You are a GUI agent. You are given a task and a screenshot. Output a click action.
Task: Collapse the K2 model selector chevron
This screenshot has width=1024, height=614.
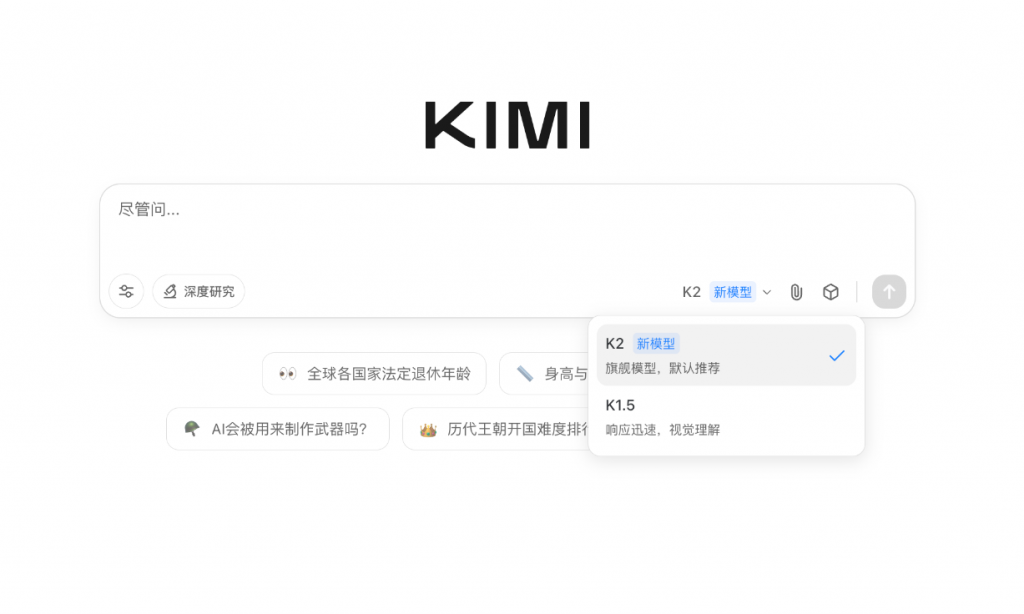tap(767, 292)
